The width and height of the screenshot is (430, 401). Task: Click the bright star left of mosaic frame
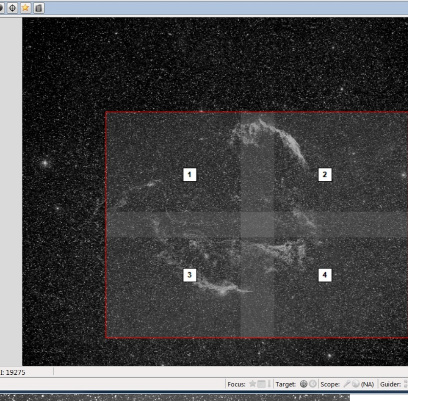[45, 163]
